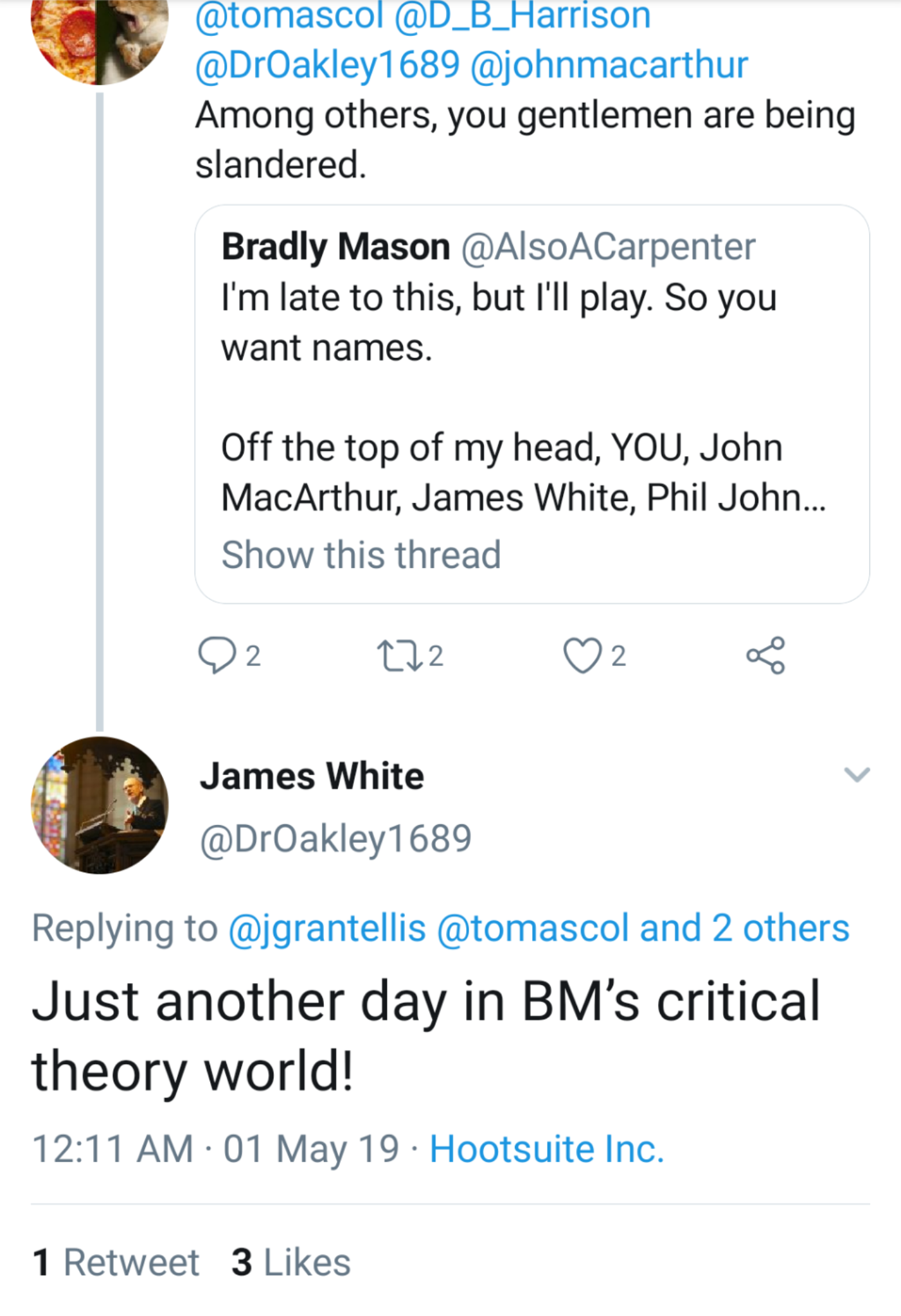Click the "Show this thread" link
901x1316 pixels.
coord(361,555)
